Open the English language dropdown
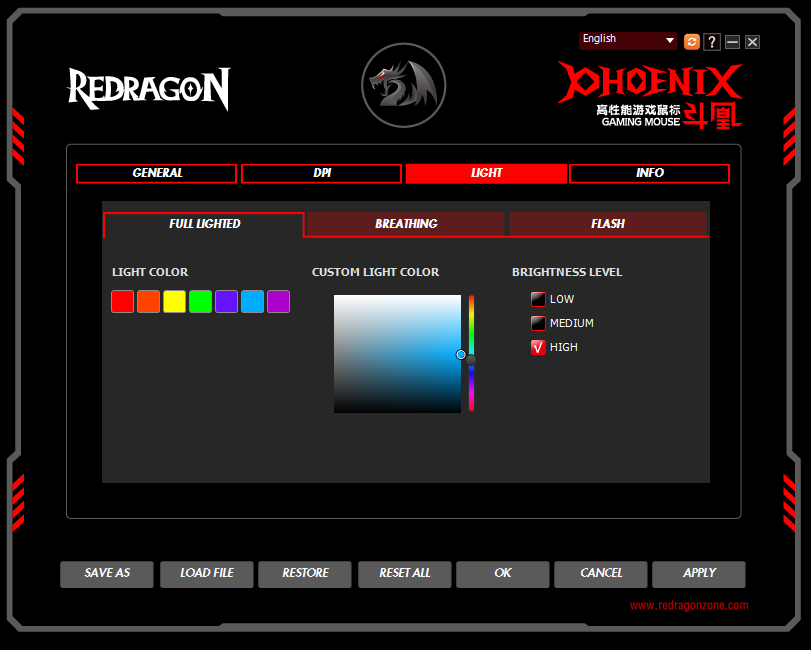The height and width of the screenshot is (650, 811). pos(628,40)
